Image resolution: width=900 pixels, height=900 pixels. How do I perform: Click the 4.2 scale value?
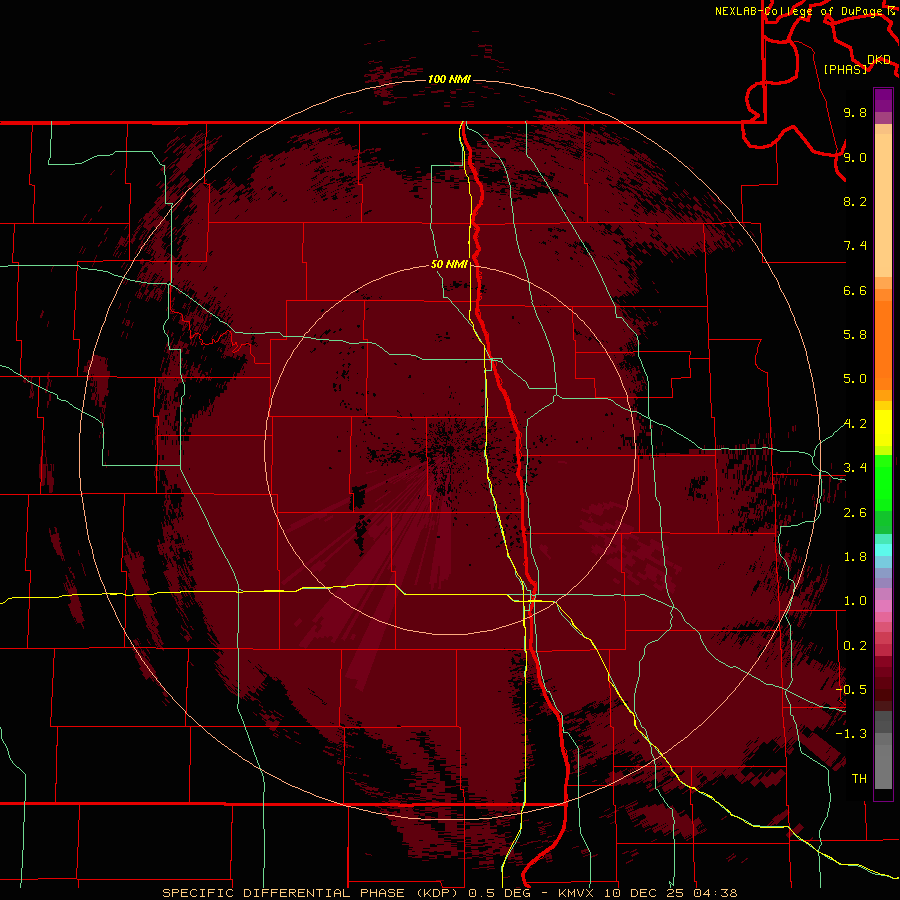click(x=855, y=424)
